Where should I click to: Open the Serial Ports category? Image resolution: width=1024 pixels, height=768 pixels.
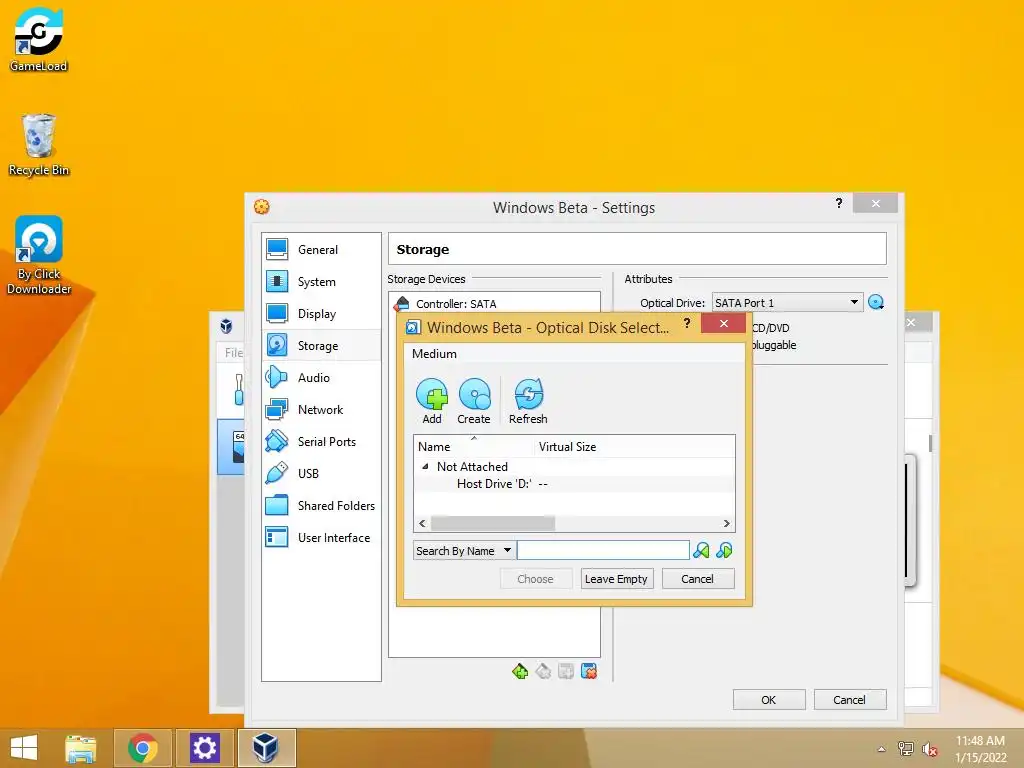click(x=321, y=441)
